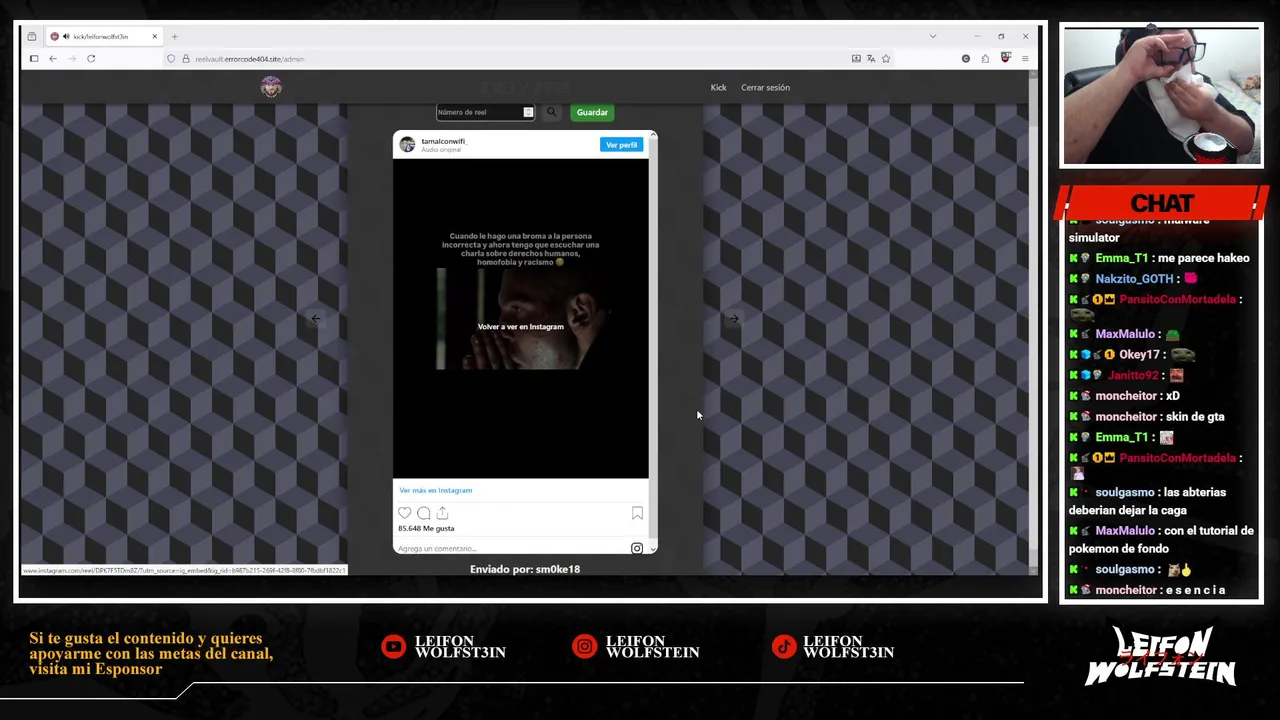
Task: Close the kick/leifonwolfst3in tab
Action: click(154, 37)
